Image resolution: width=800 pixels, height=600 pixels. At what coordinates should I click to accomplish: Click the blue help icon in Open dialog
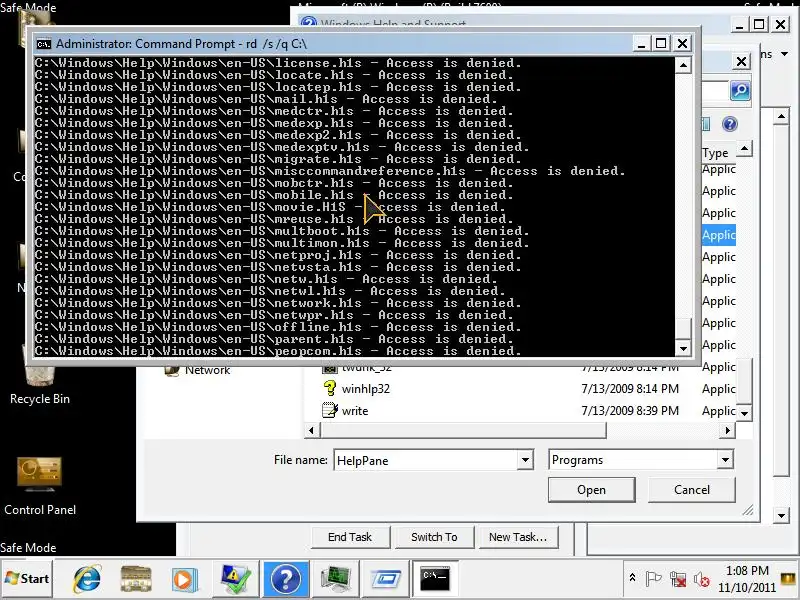pos(730,124)
